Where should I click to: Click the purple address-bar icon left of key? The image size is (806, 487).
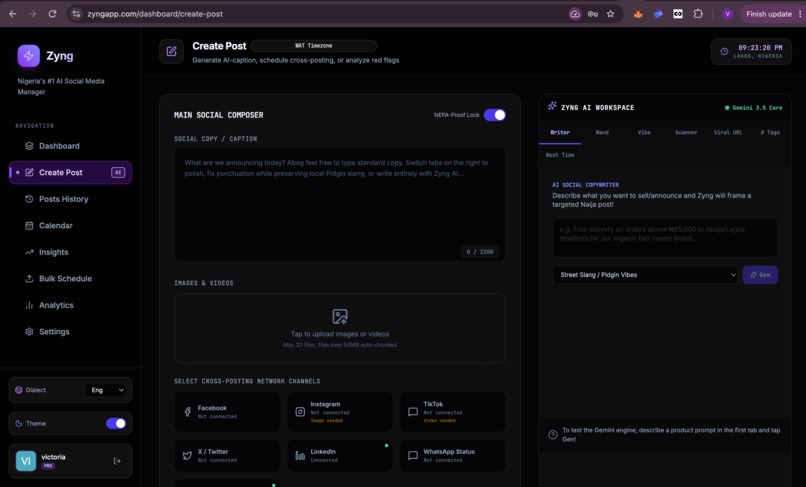pos(575,14)
